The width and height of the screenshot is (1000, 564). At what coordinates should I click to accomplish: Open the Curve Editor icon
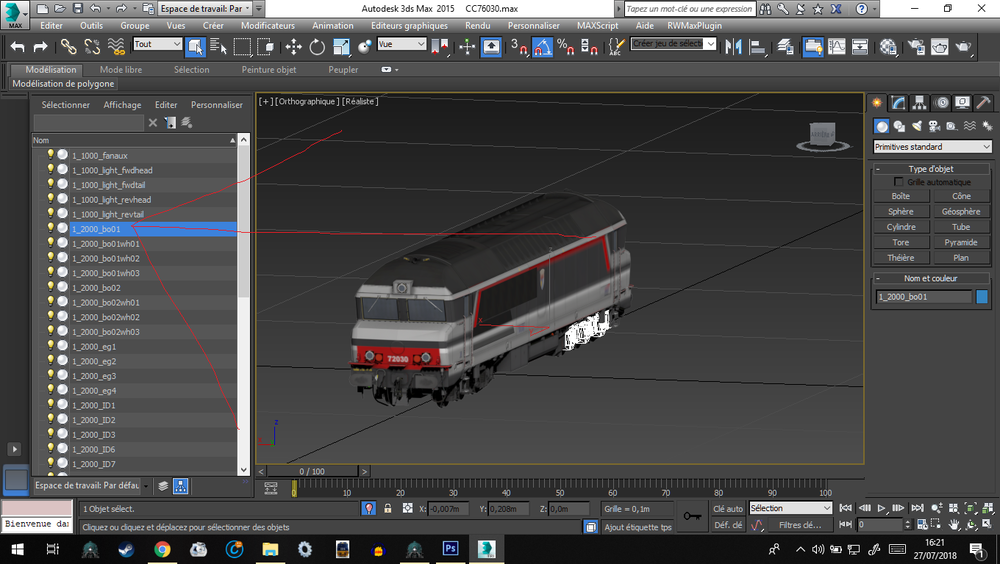tap(837, 47)
